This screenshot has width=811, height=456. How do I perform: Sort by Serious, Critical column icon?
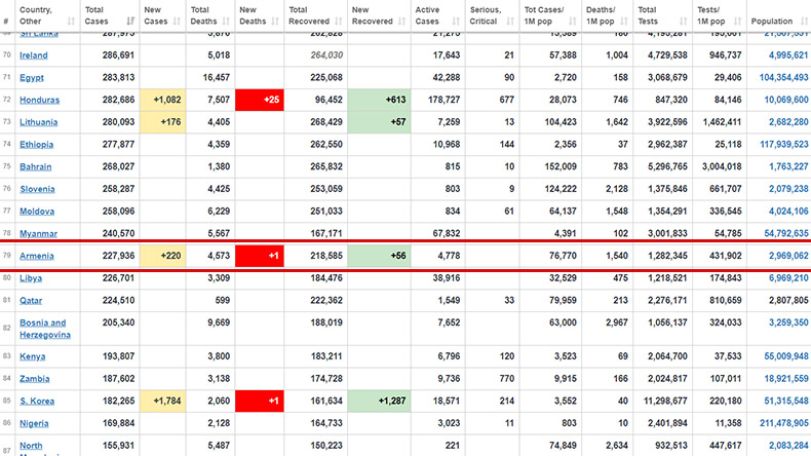(x=510, y=21)
